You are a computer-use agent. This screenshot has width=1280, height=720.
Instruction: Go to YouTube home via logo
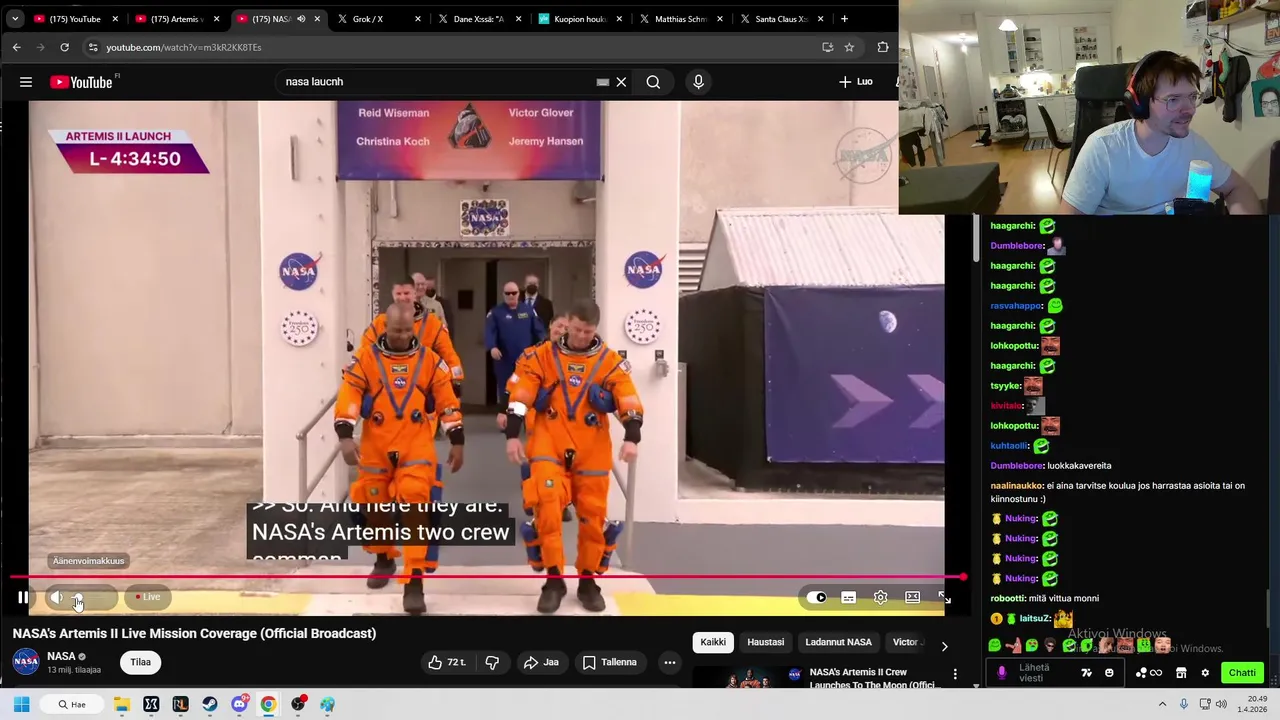pos(82,82)
